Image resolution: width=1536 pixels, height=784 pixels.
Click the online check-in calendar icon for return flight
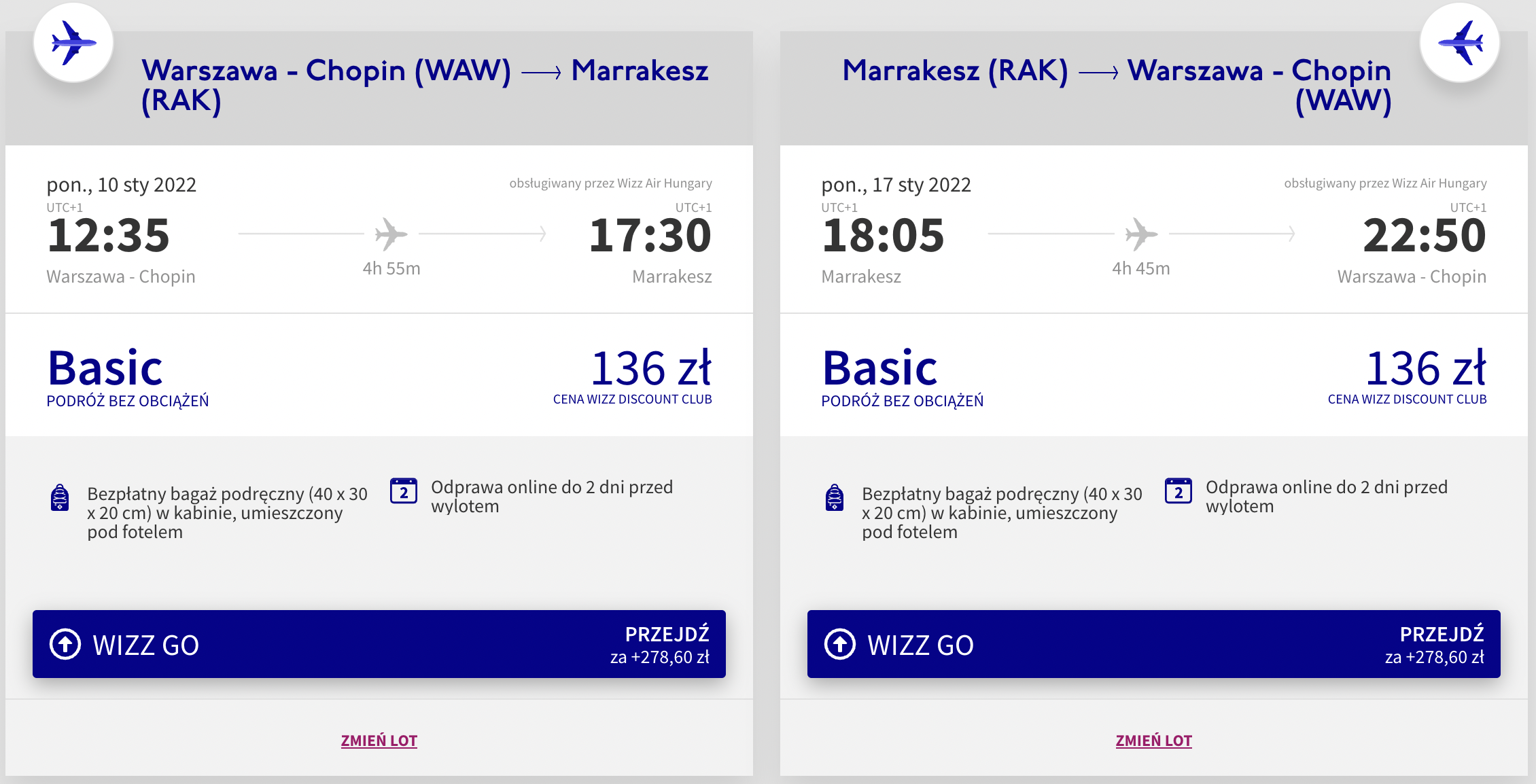[1179, 491]
